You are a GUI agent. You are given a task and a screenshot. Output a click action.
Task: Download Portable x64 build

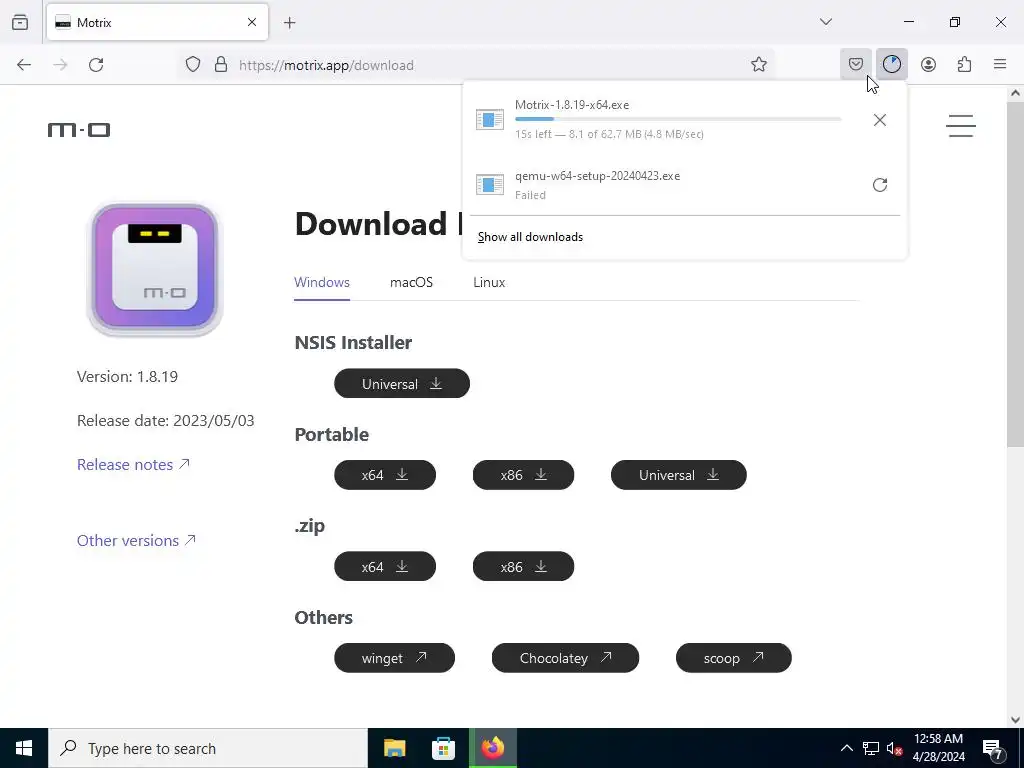pos(385,475)
